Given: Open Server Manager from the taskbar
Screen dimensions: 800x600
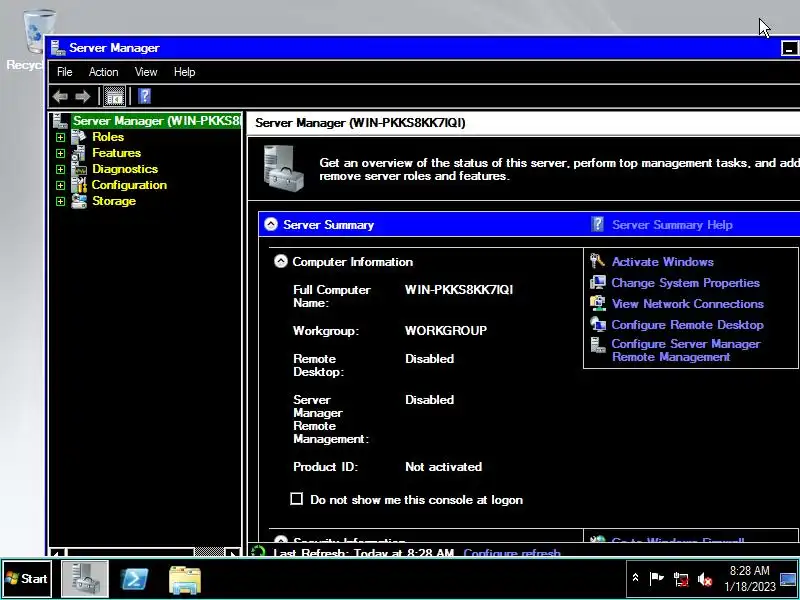Looking at the screenshot, I should pos(85,579).
